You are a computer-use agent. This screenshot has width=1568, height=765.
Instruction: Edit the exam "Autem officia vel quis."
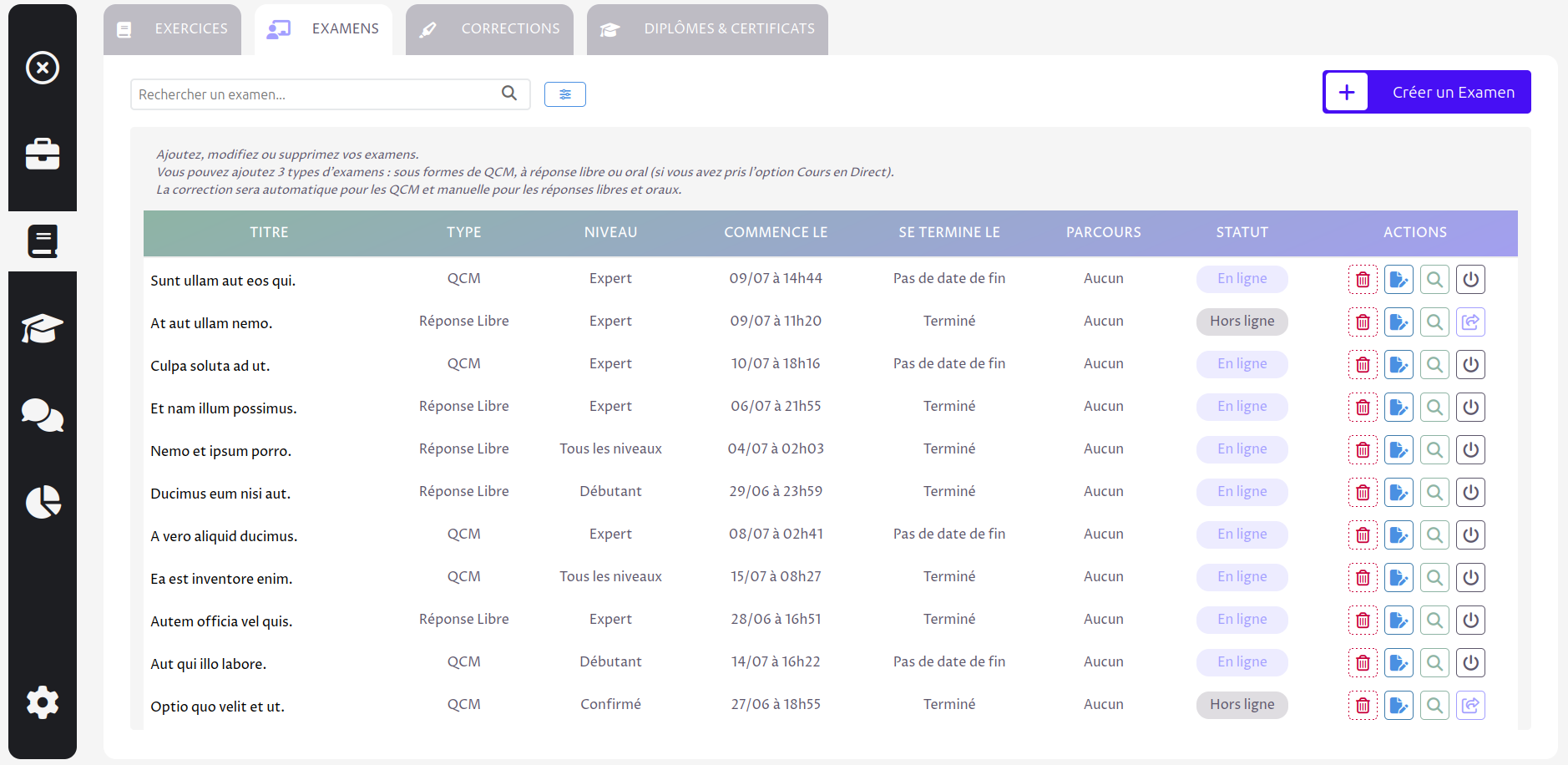(1399, 620)
